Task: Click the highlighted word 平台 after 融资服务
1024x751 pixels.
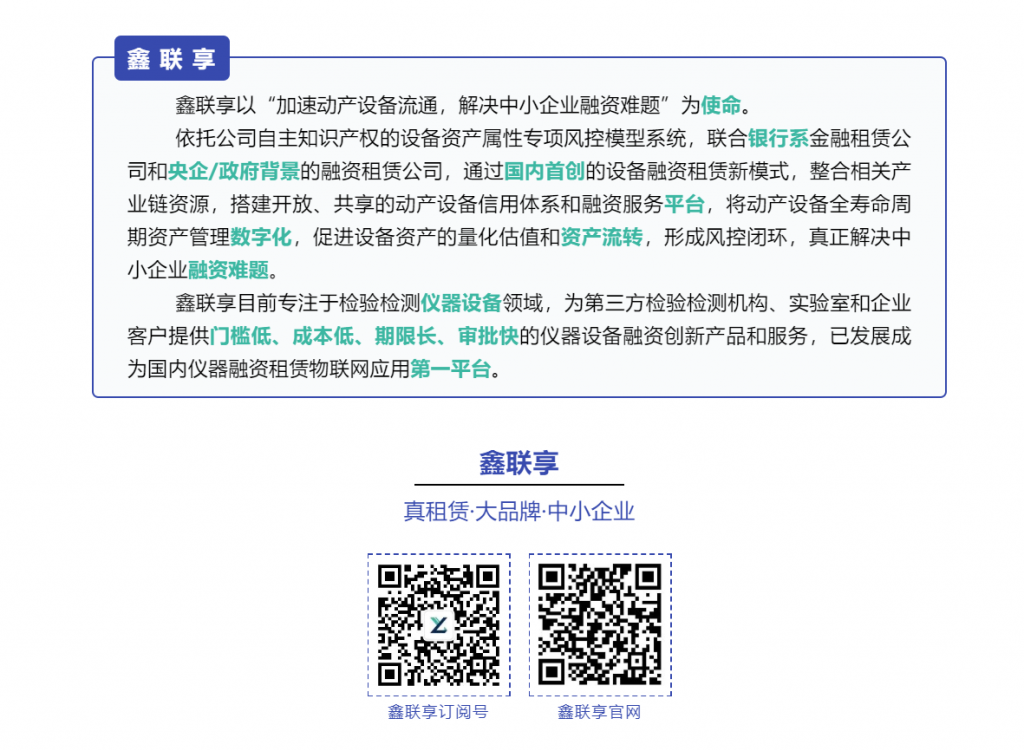Action: (x=684, y=204)
